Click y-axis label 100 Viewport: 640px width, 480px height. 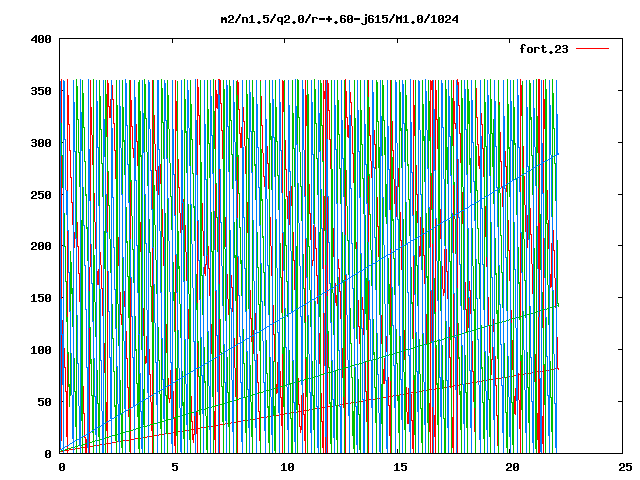[41, 350]
